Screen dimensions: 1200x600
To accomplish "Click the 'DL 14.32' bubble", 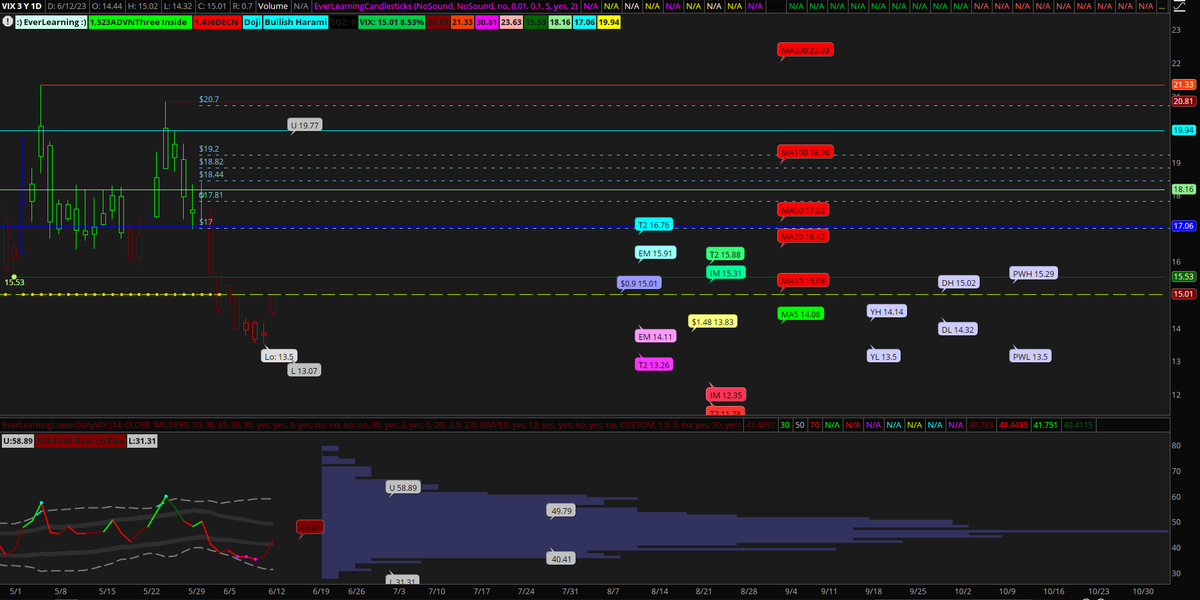I will tap(958, 329).
